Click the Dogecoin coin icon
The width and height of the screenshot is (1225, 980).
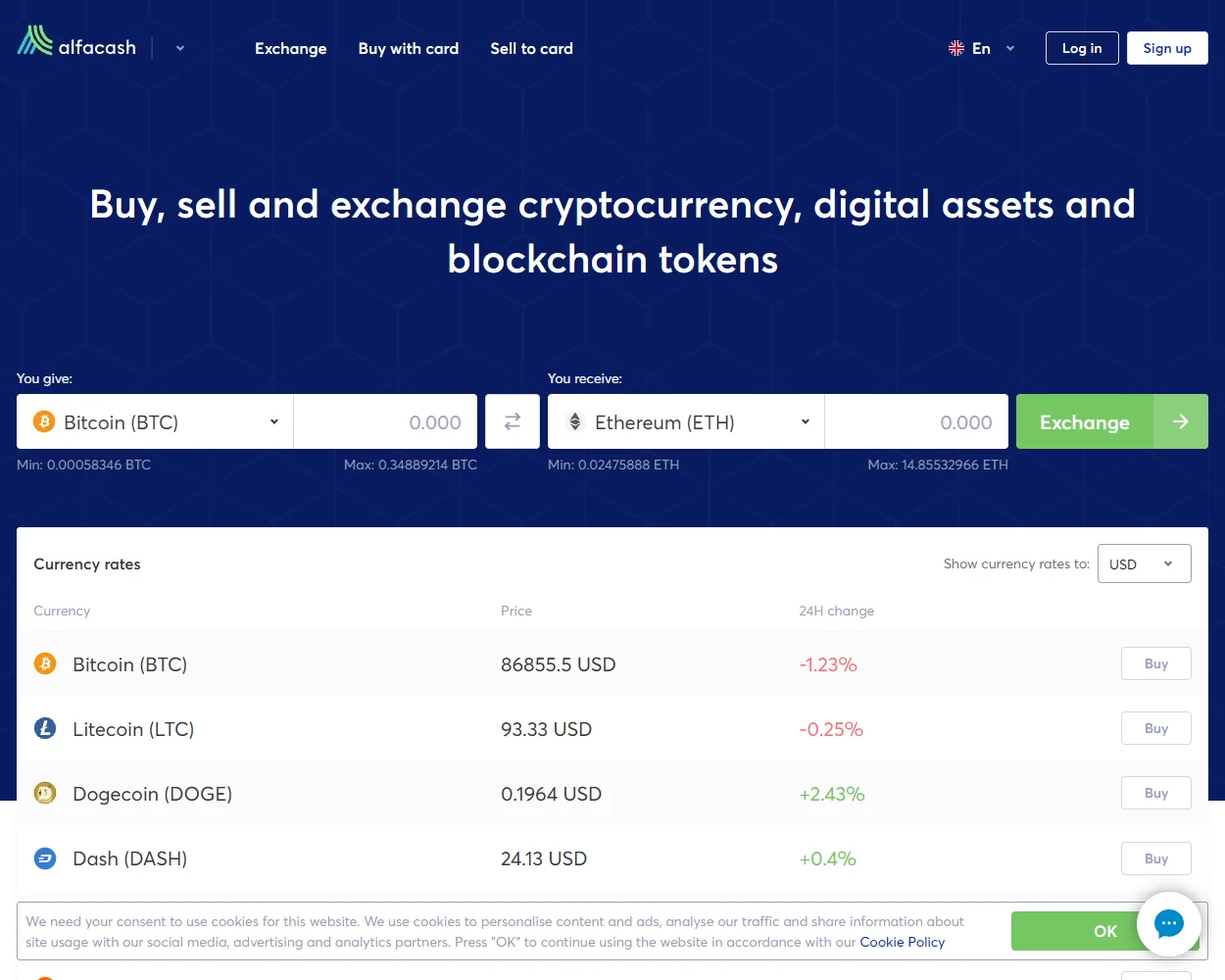45,793
